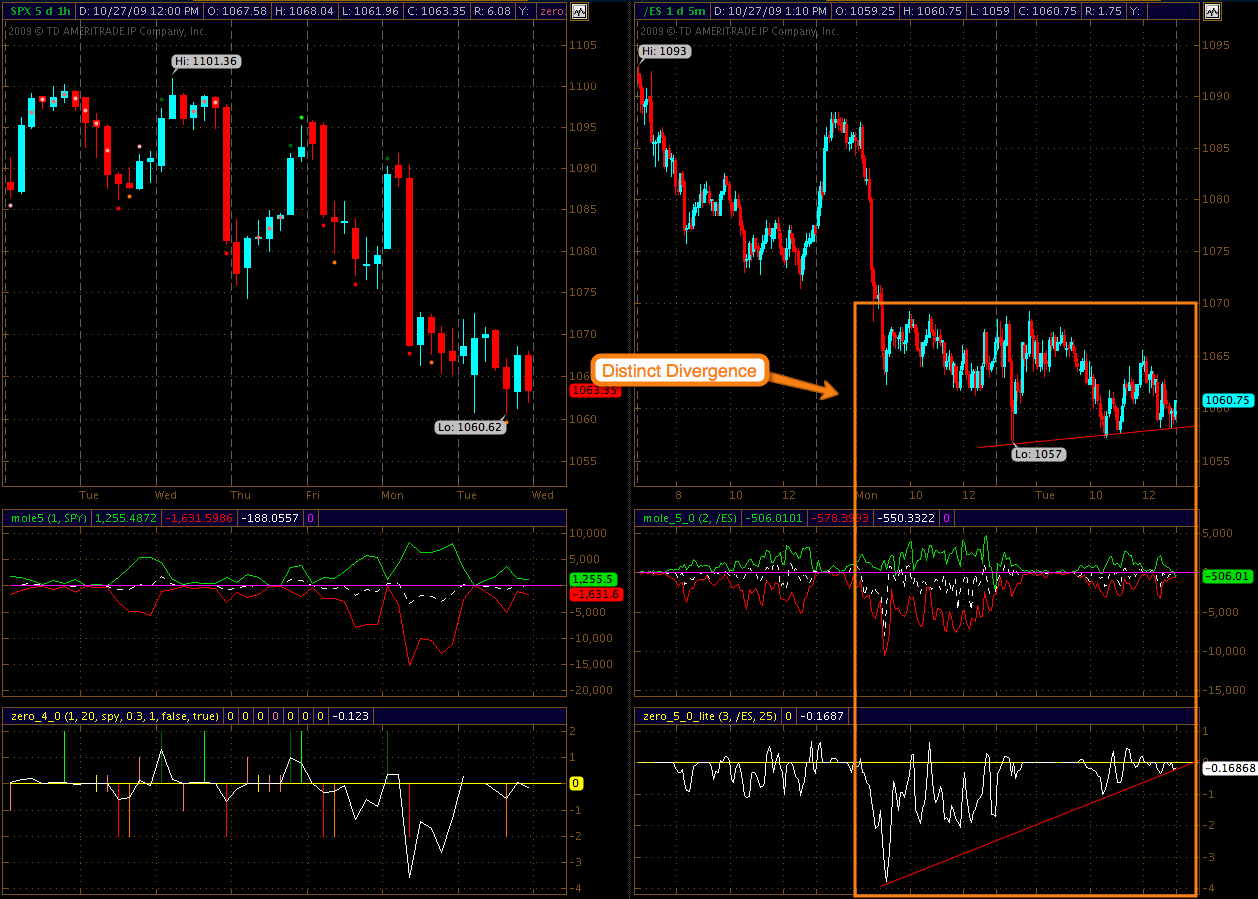Click the chart icon in /ES header
The height and width of the screenshot is (899, 1258).
[x=1212, y=11]
